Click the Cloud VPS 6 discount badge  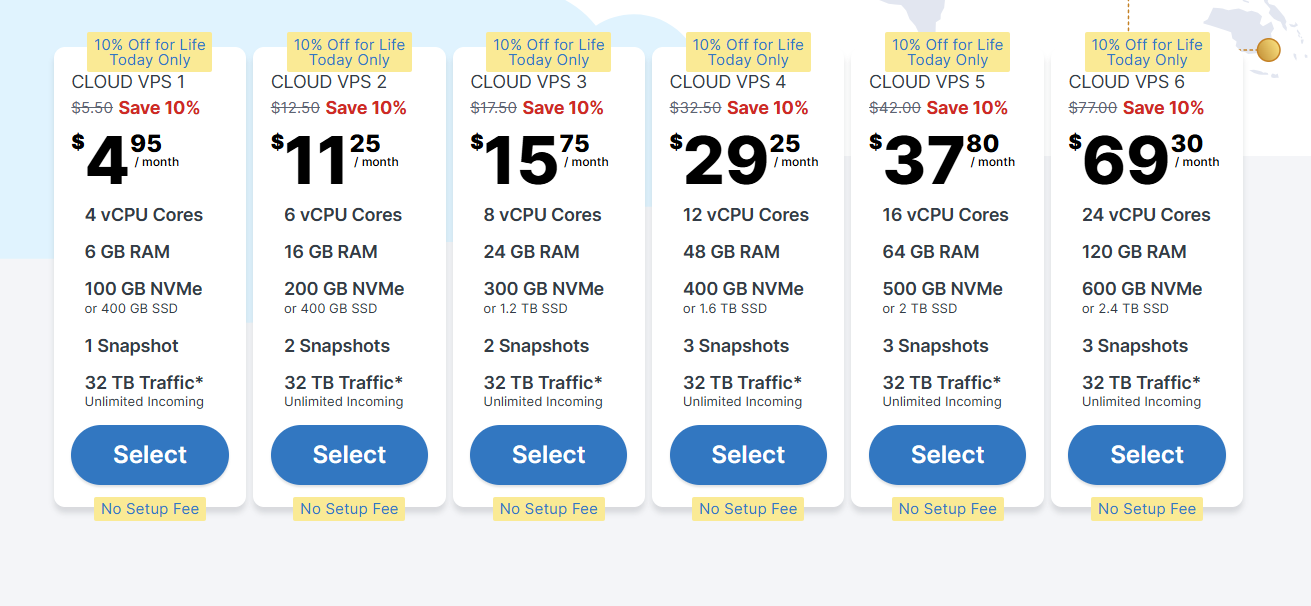1147,52
